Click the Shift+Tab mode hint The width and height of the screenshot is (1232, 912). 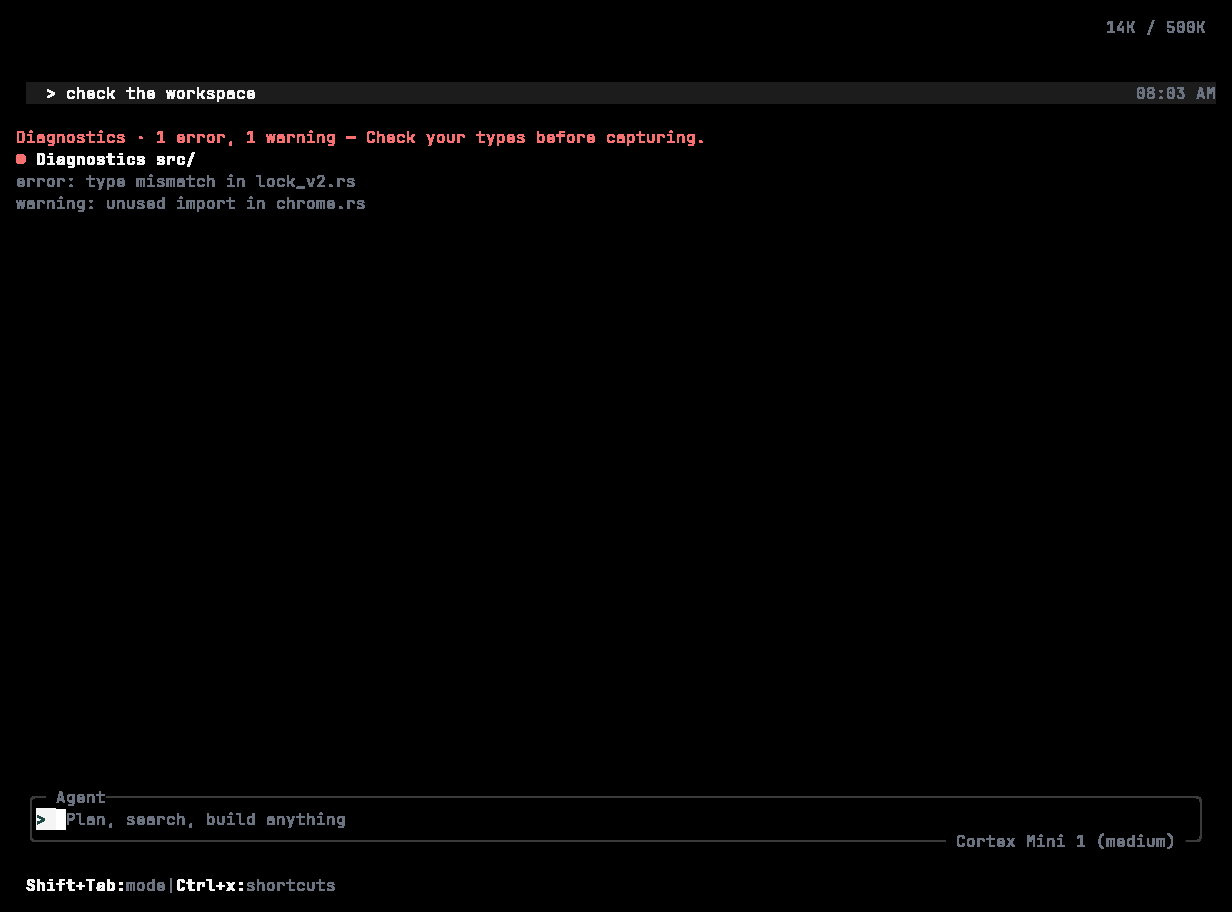(96, 885)
